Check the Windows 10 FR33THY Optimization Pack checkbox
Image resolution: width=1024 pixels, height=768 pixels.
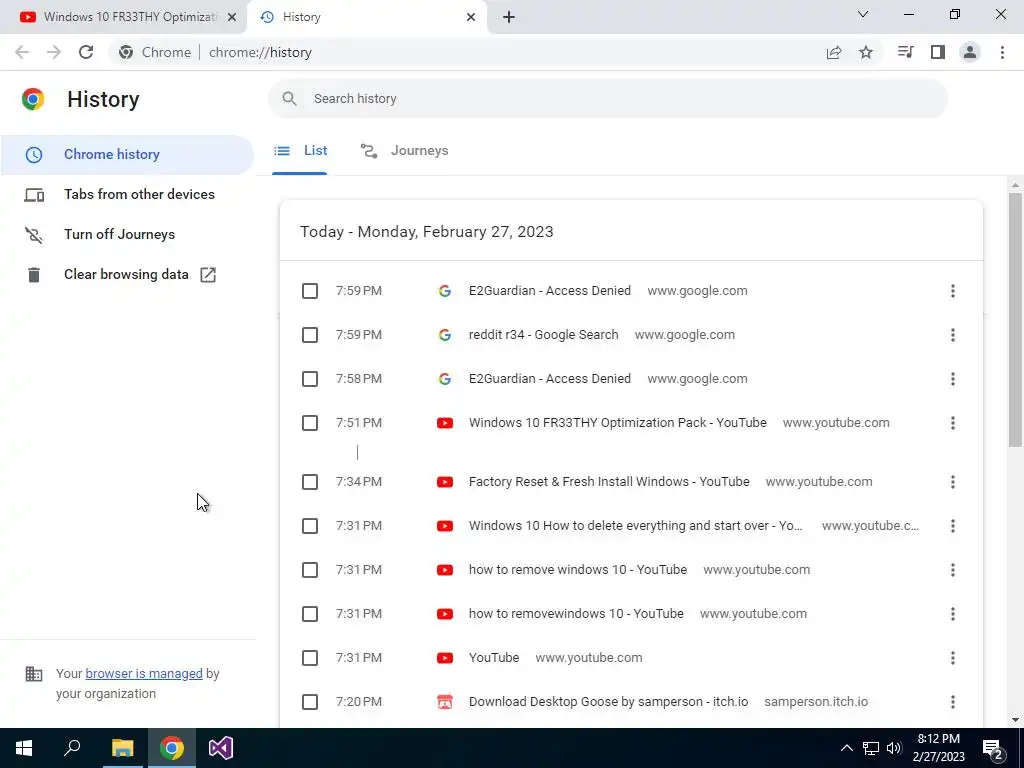click(310, 423)
